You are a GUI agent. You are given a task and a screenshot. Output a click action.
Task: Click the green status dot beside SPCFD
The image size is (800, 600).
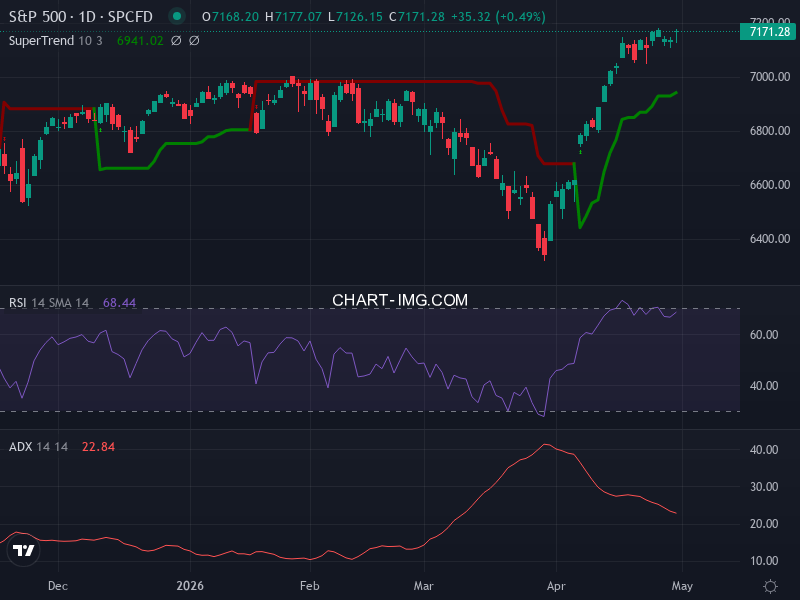[x=177, y=15]
